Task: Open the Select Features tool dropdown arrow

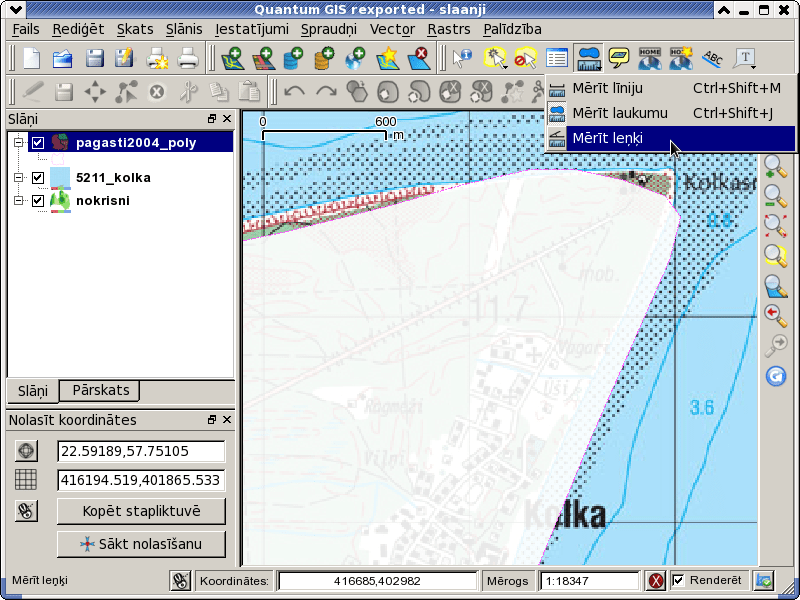Action: 505,67
